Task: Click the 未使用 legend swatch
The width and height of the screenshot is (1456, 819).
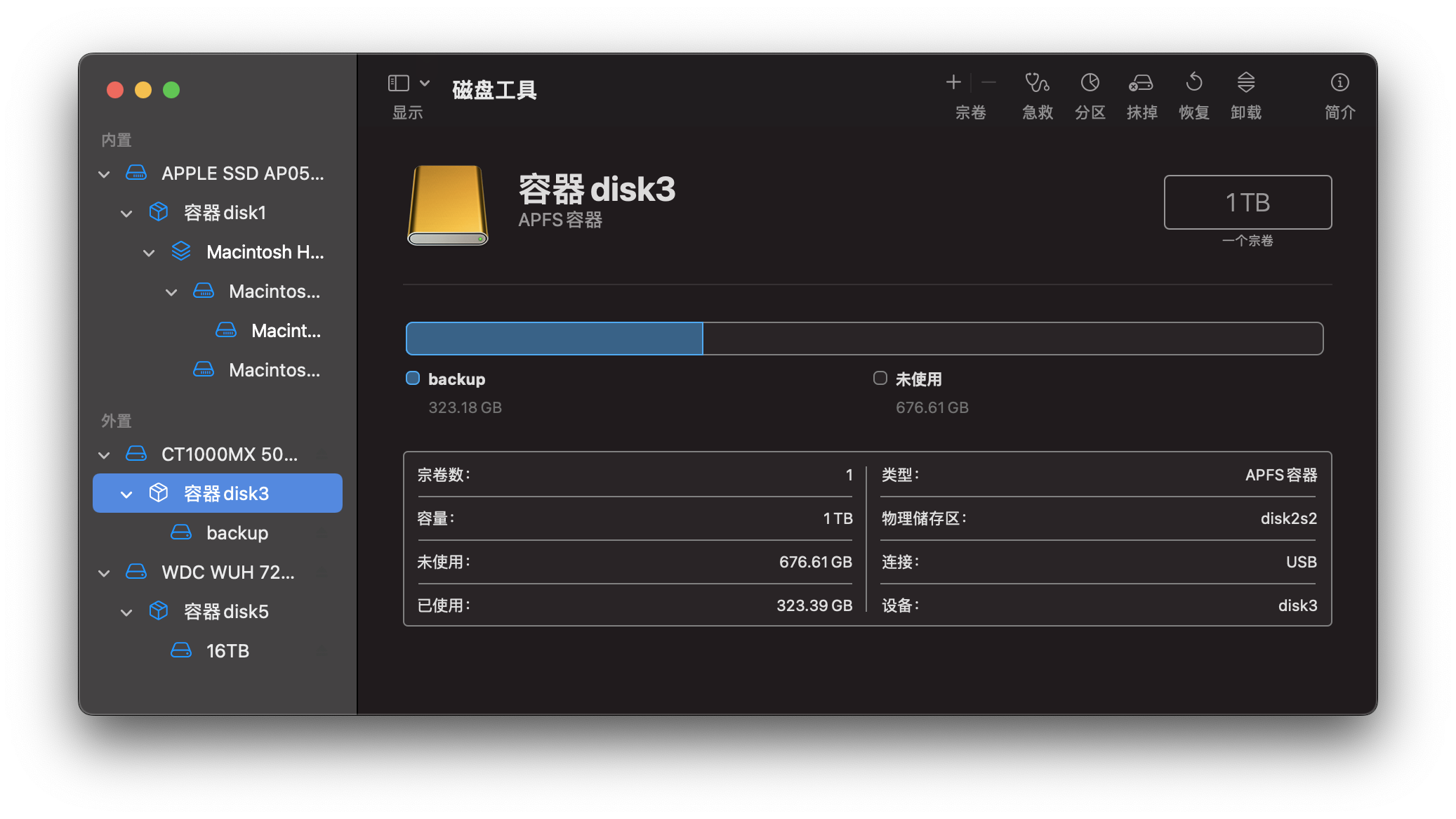Action: click(880, 379)
